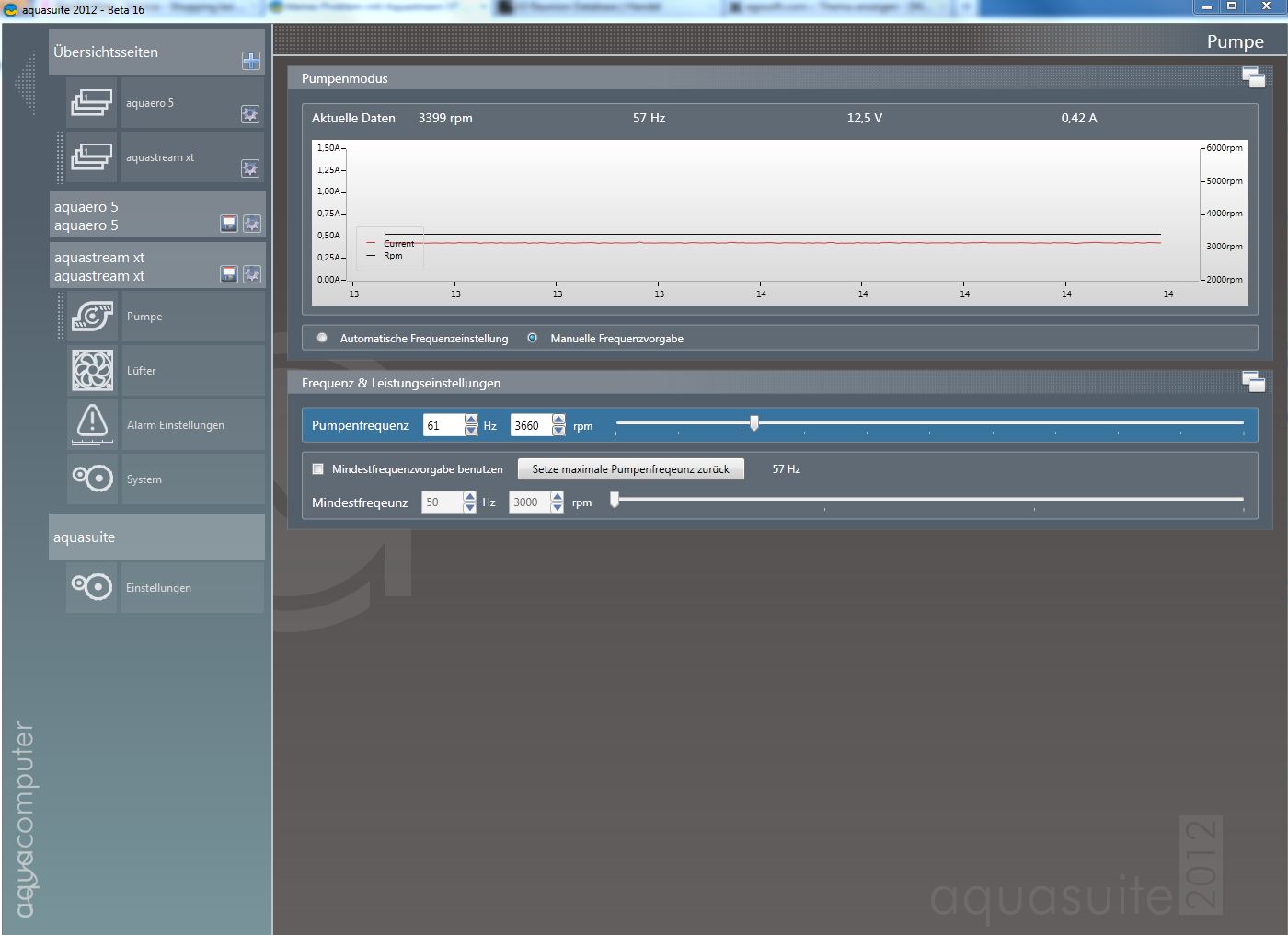Viewport: 1288px width, 935px height.
Task: Open Alarm Einstellungen warning icon
Action: pyautogui.click(x=92, y=424)
